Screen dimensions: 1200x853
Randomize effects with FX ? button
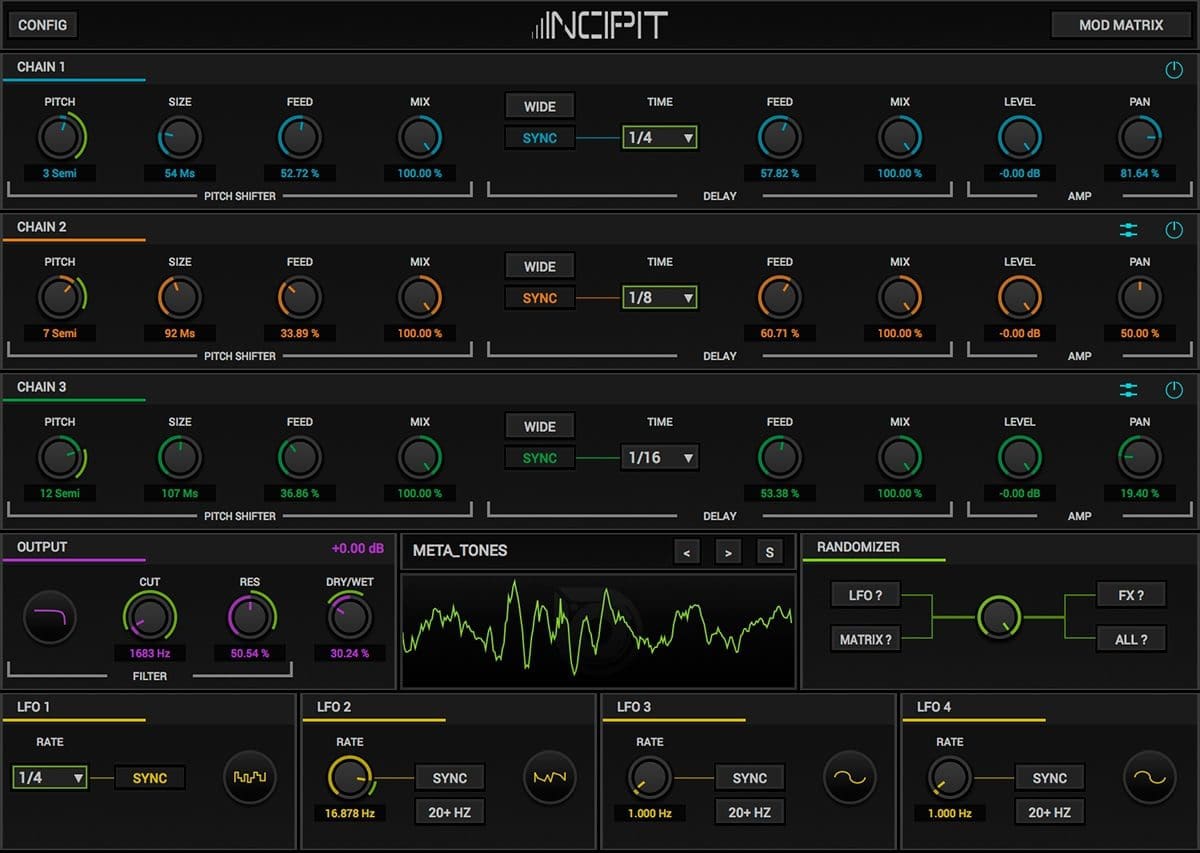pos(1131,595)
